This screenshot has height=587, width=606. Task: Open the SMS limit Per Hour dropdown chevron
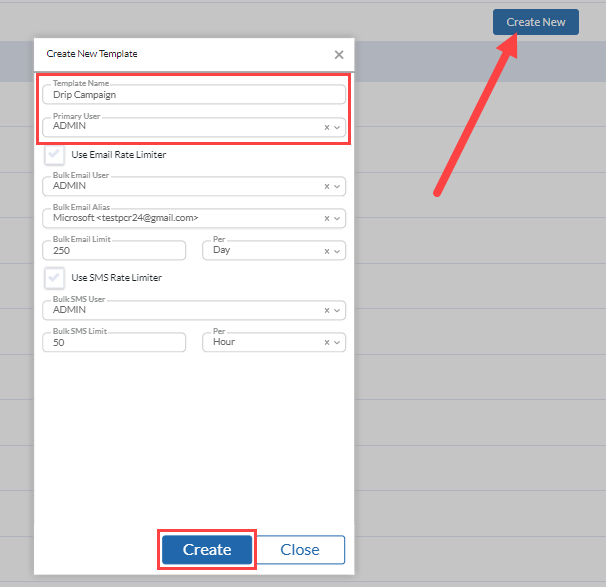coord(337,343)
